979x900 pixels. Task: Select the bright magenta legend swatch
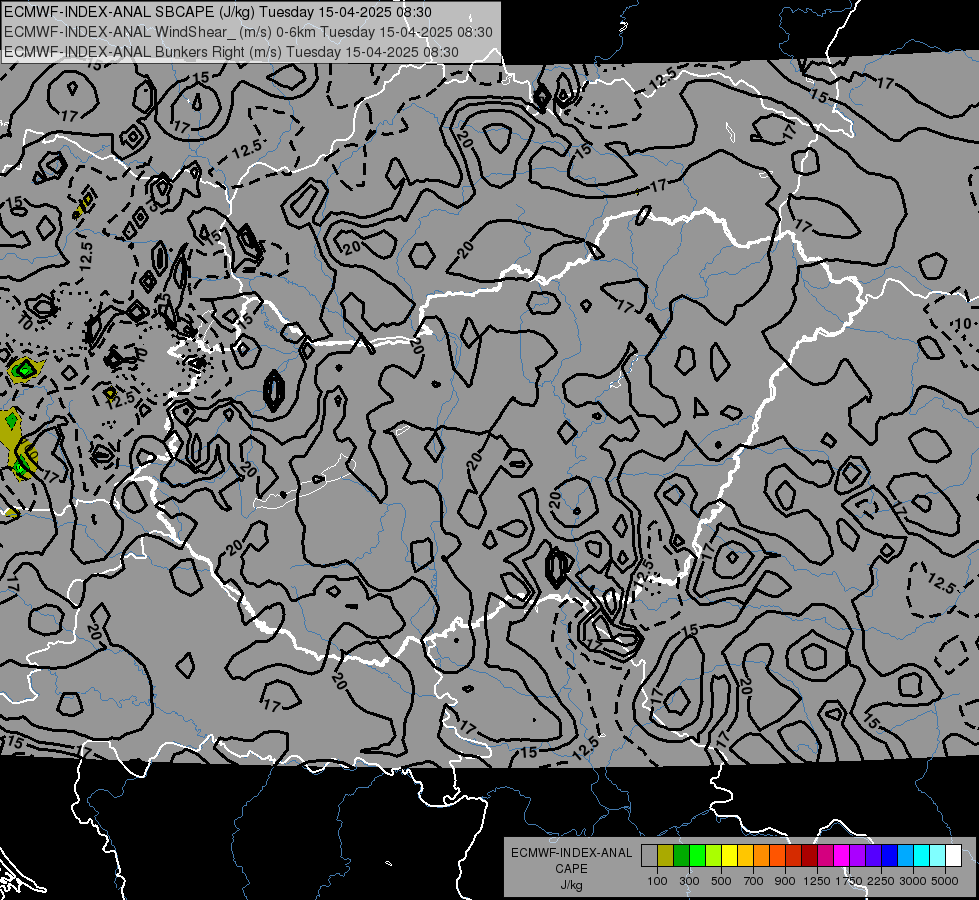click(x=842, y=856)
